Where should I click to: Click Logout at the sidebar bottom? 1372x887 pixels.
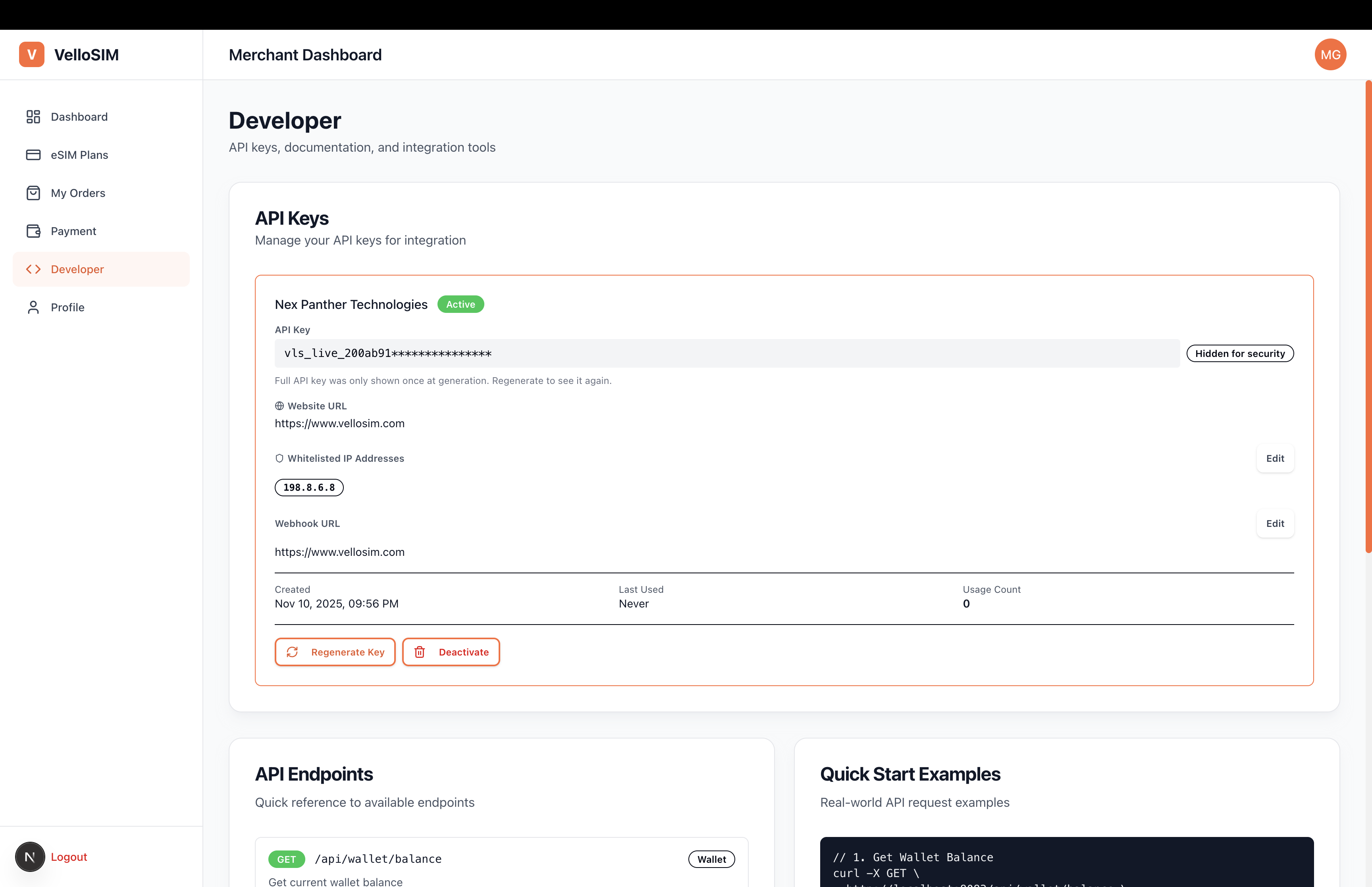point(69,856)
